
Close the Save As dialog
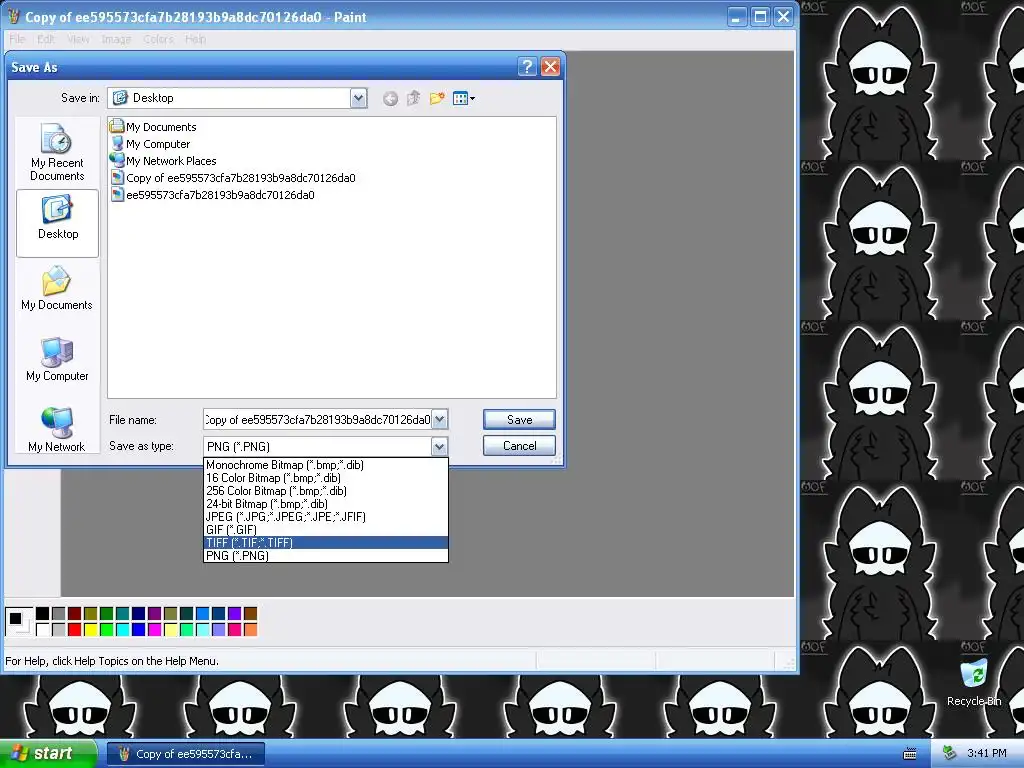[551, 67]
